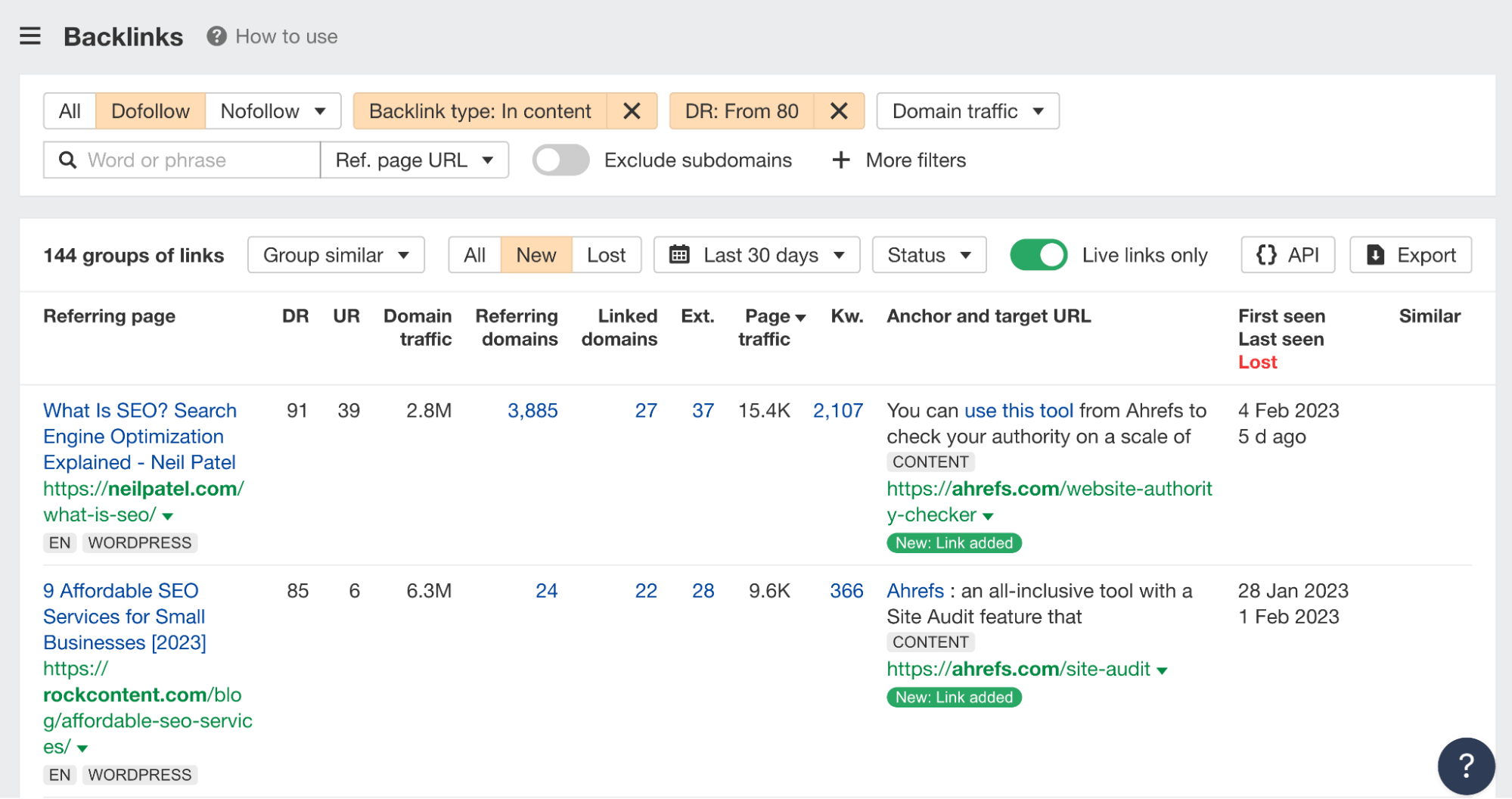Switch to the All links tab
This screenshot has height=799, width=1512.
click(x=473, y=255)
